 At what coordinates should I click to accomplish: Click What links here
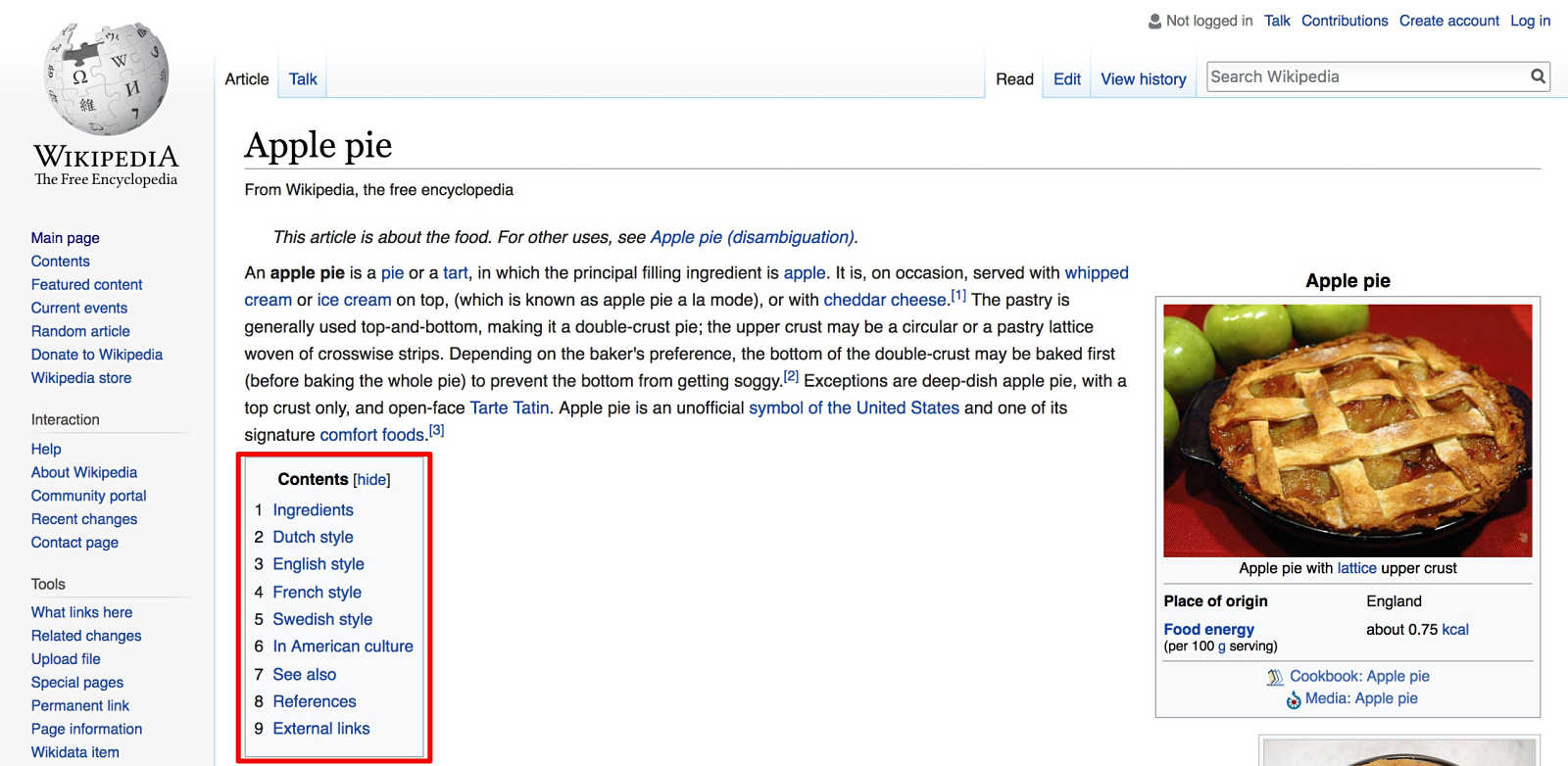pos(81,612)
